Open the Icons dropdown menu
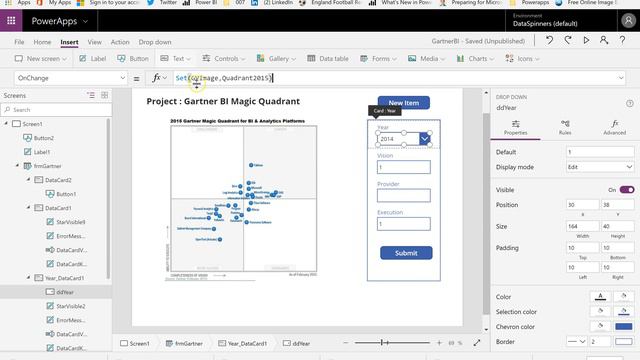 [x=522, y=59]
